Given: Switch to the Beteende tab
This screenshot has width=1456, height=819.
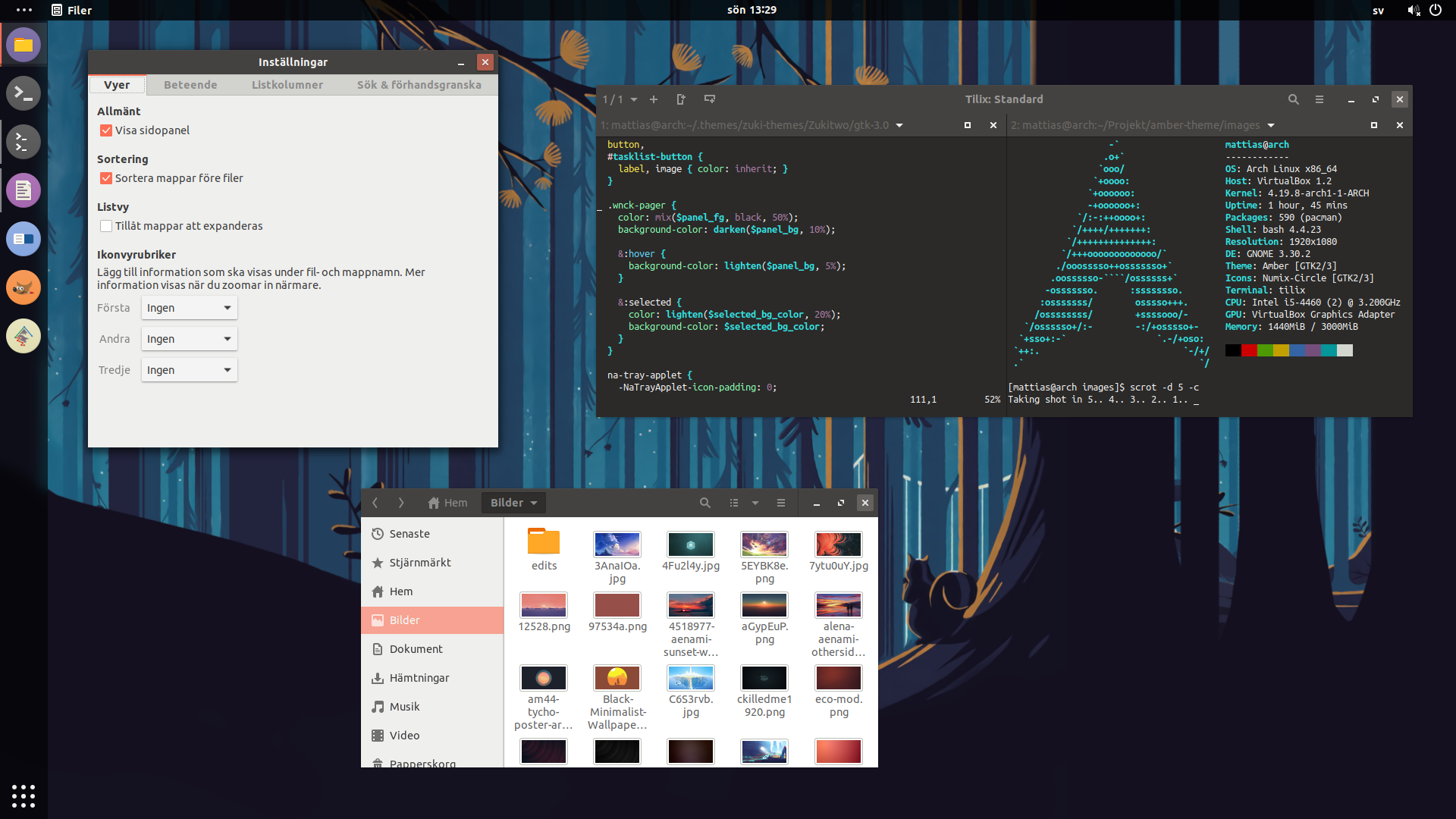Looking at the screenshot, I should coord(190,85).
